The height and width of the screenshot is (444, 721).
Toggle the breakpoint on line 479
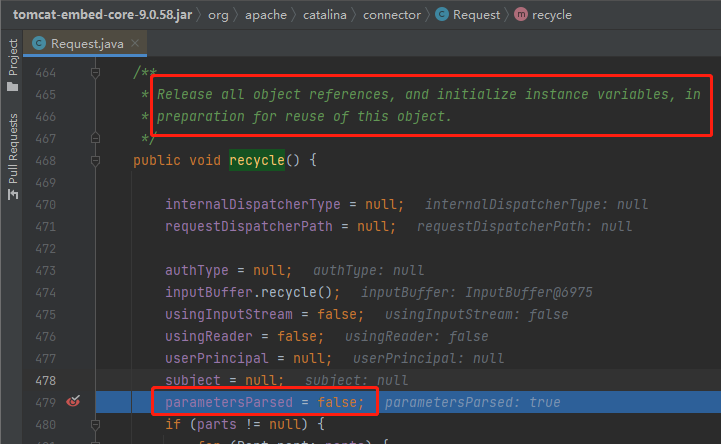[x=73, y=402]
